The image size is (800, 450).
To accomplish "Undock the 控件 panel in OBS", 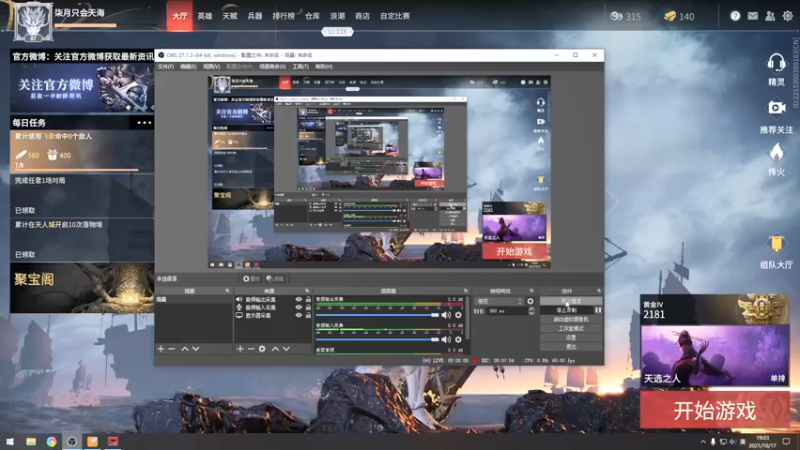I will 599,291.
